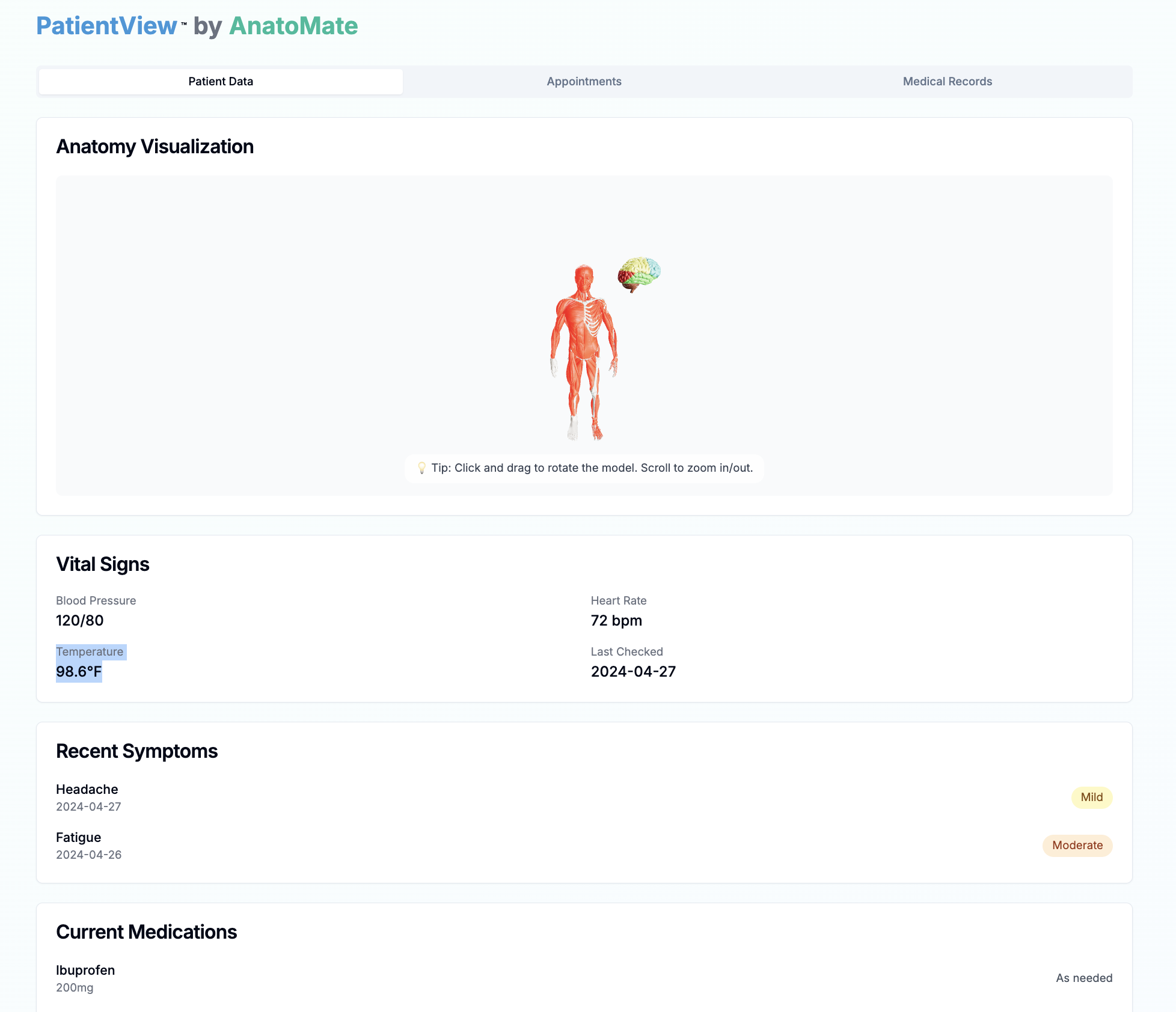
Task: Click the Anatomy Visualization heading
Action: coord(155,147)
